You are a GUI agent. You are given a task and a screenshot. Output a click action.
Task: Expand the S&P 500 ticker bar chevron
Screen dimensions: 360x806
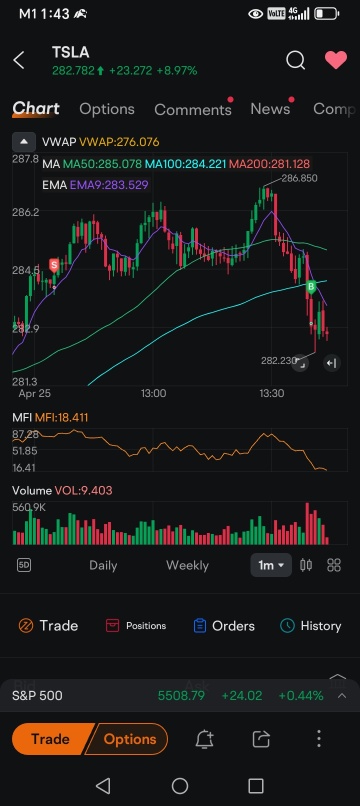(341, 695)
